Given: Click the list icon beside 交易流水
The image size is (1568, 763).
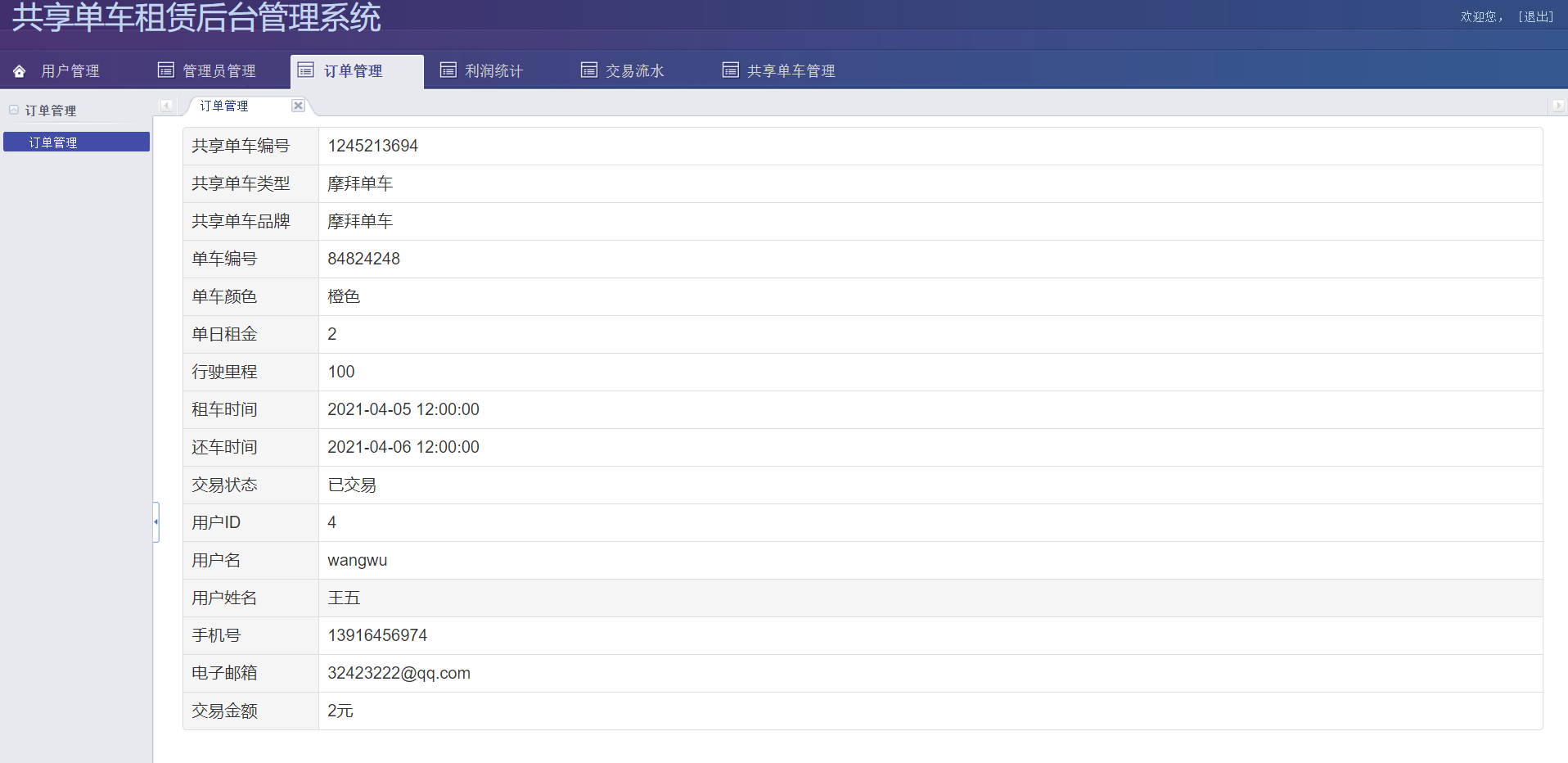Looking at the screenshot, I should tap(589, 70).
